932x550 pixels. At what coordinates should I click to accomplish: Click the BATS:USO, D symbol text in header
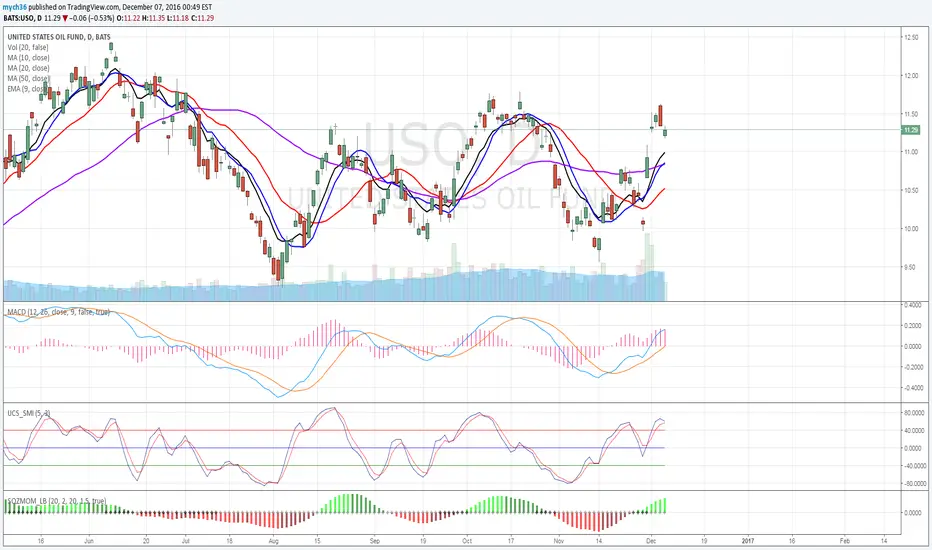tap(23, 18)
